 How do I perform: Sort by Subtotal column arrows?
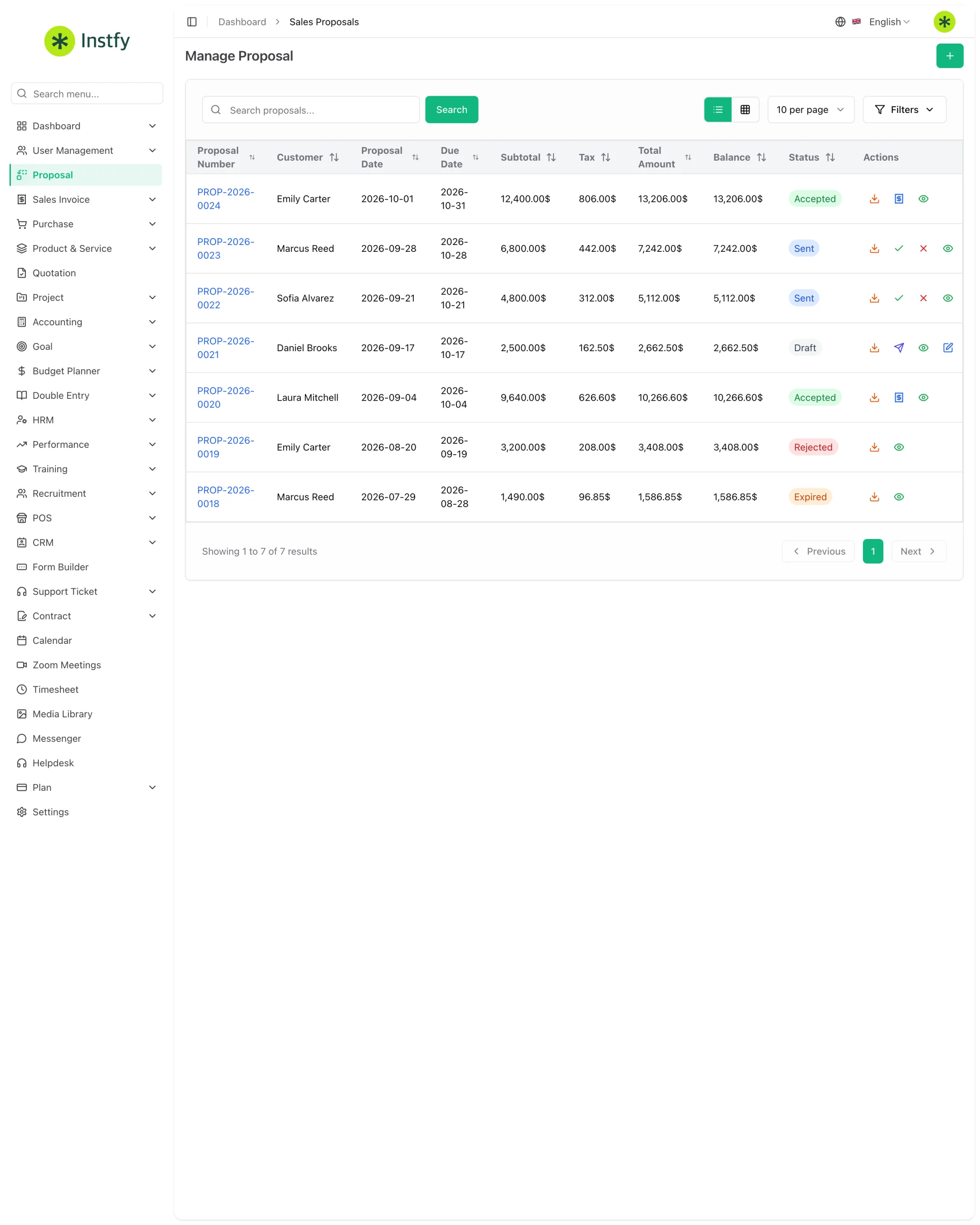[551, 157]
